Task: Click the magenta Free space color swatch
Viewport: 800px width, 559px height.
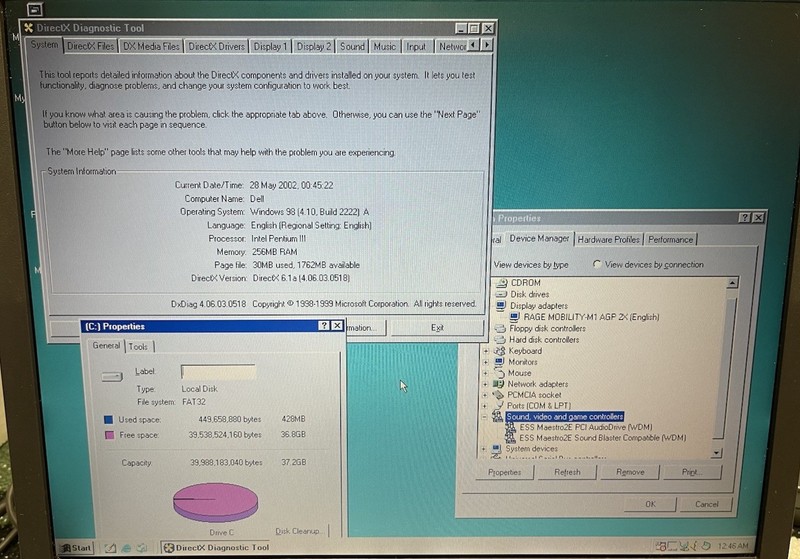Action: tap(109, 435)
